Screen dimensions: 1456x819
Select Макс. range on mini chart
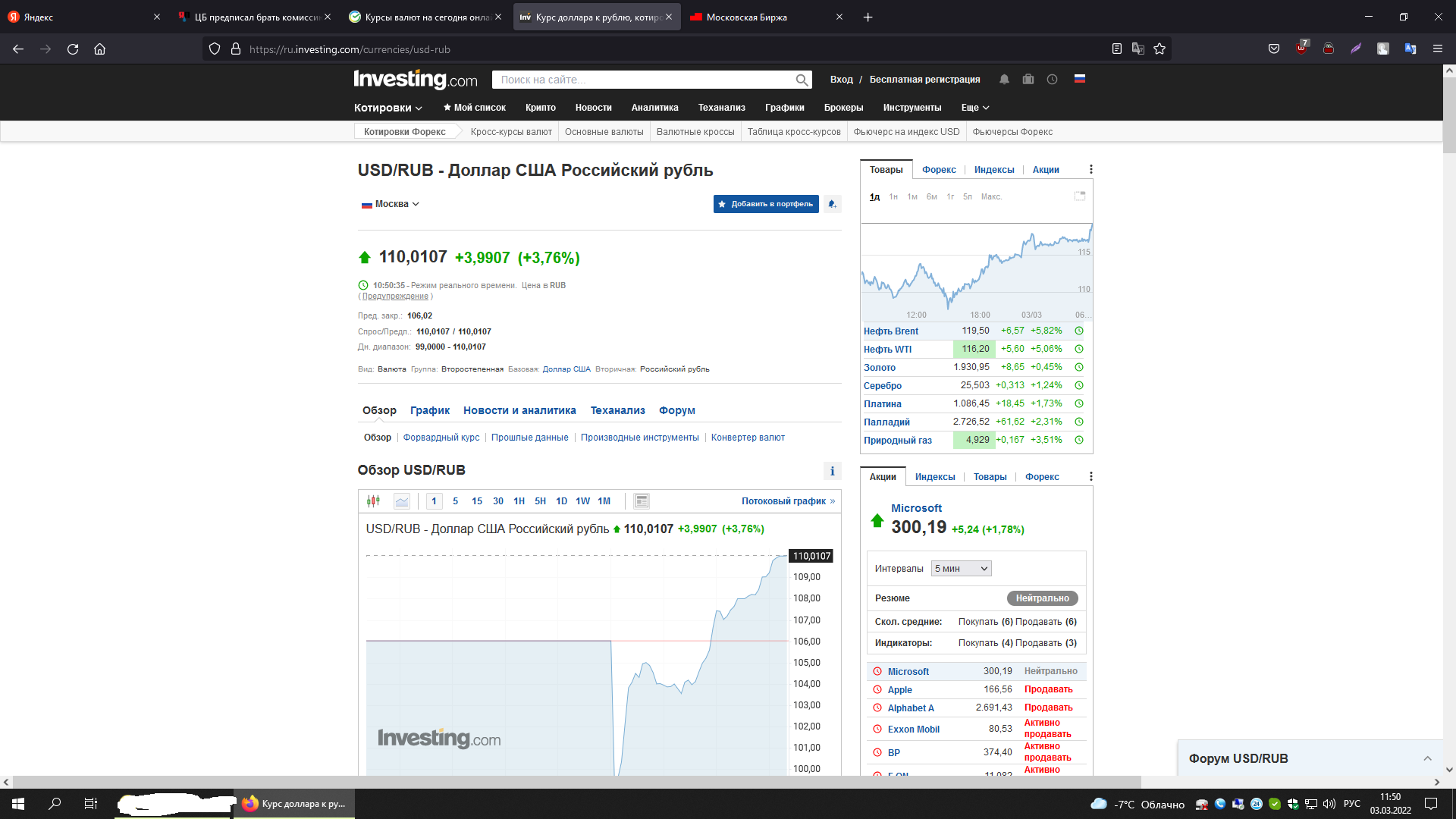(x=991, y=197)
